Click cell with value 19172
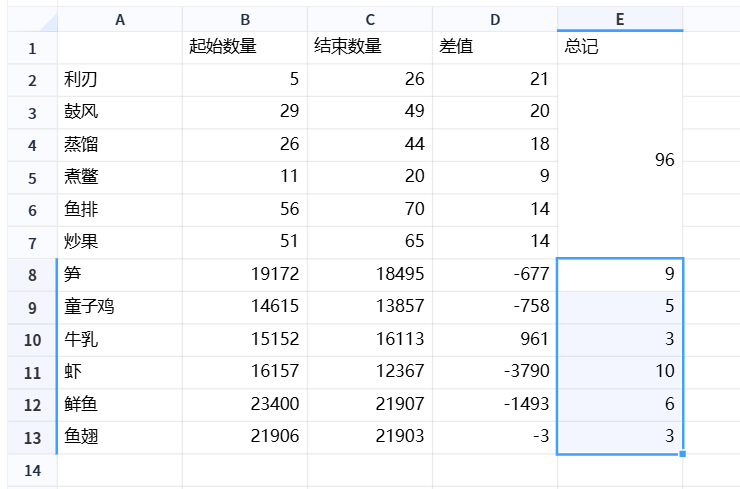 click(245, 275)
